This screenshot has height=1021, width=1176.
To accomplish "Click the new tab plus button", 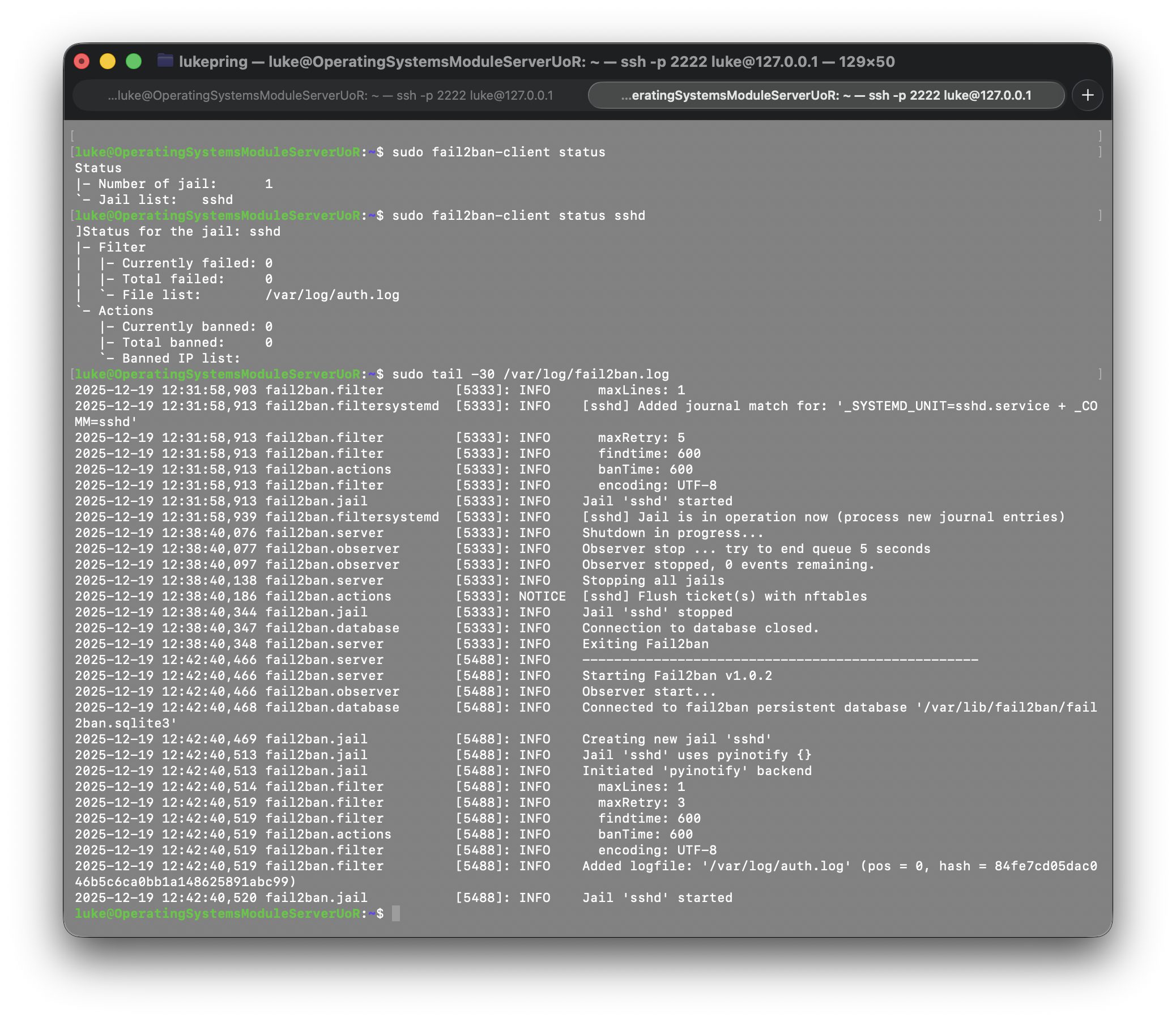I will click(x=1086, y=95).
